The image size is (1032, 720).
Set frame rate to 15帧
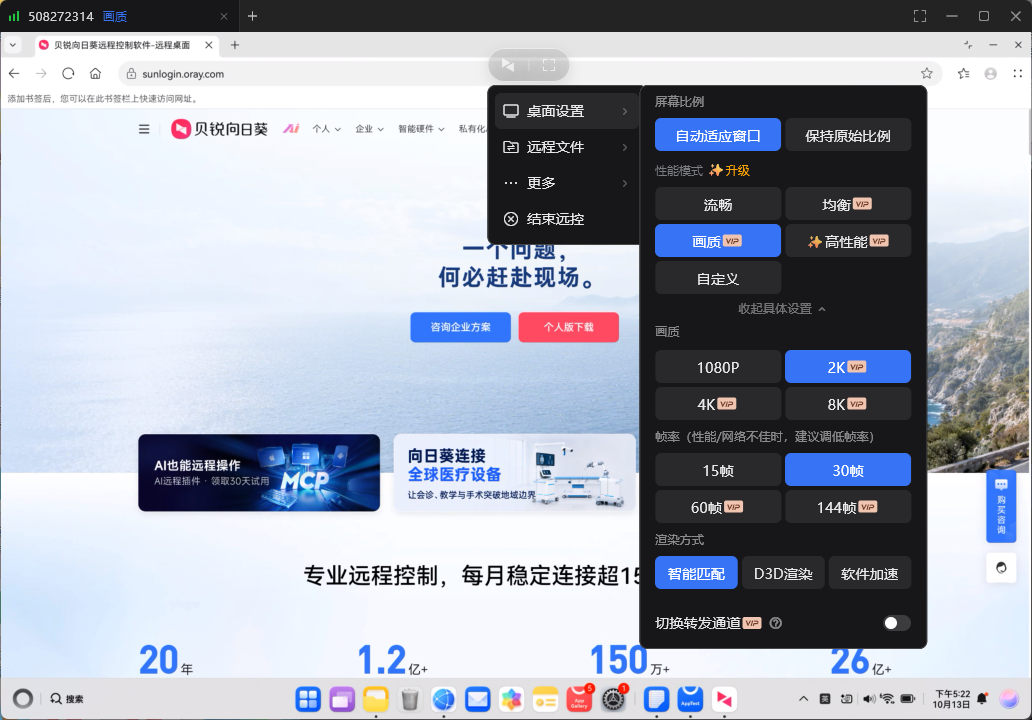pos(717,470)
